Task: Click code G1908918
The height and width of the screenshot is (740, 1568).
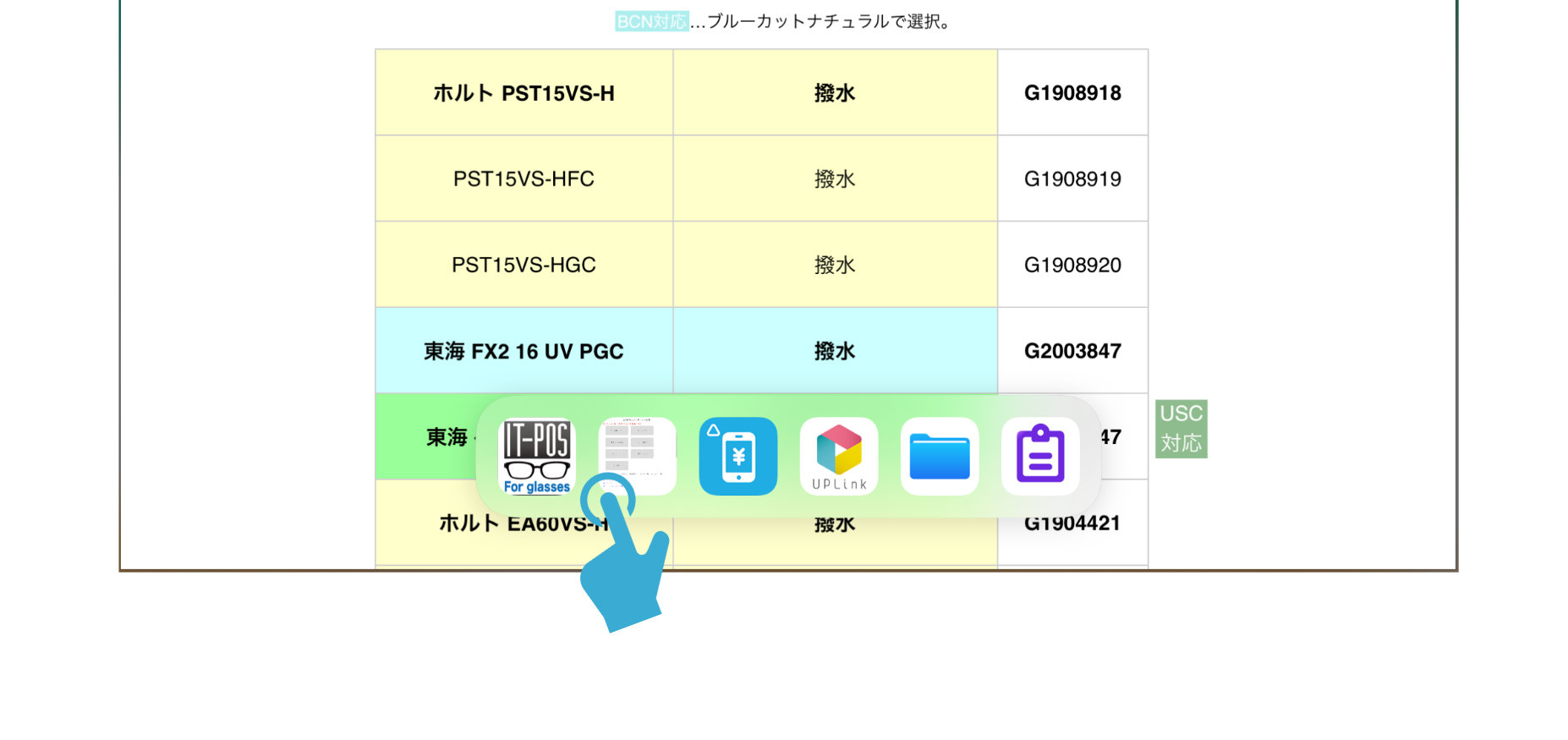Action: click(1072, 93)
